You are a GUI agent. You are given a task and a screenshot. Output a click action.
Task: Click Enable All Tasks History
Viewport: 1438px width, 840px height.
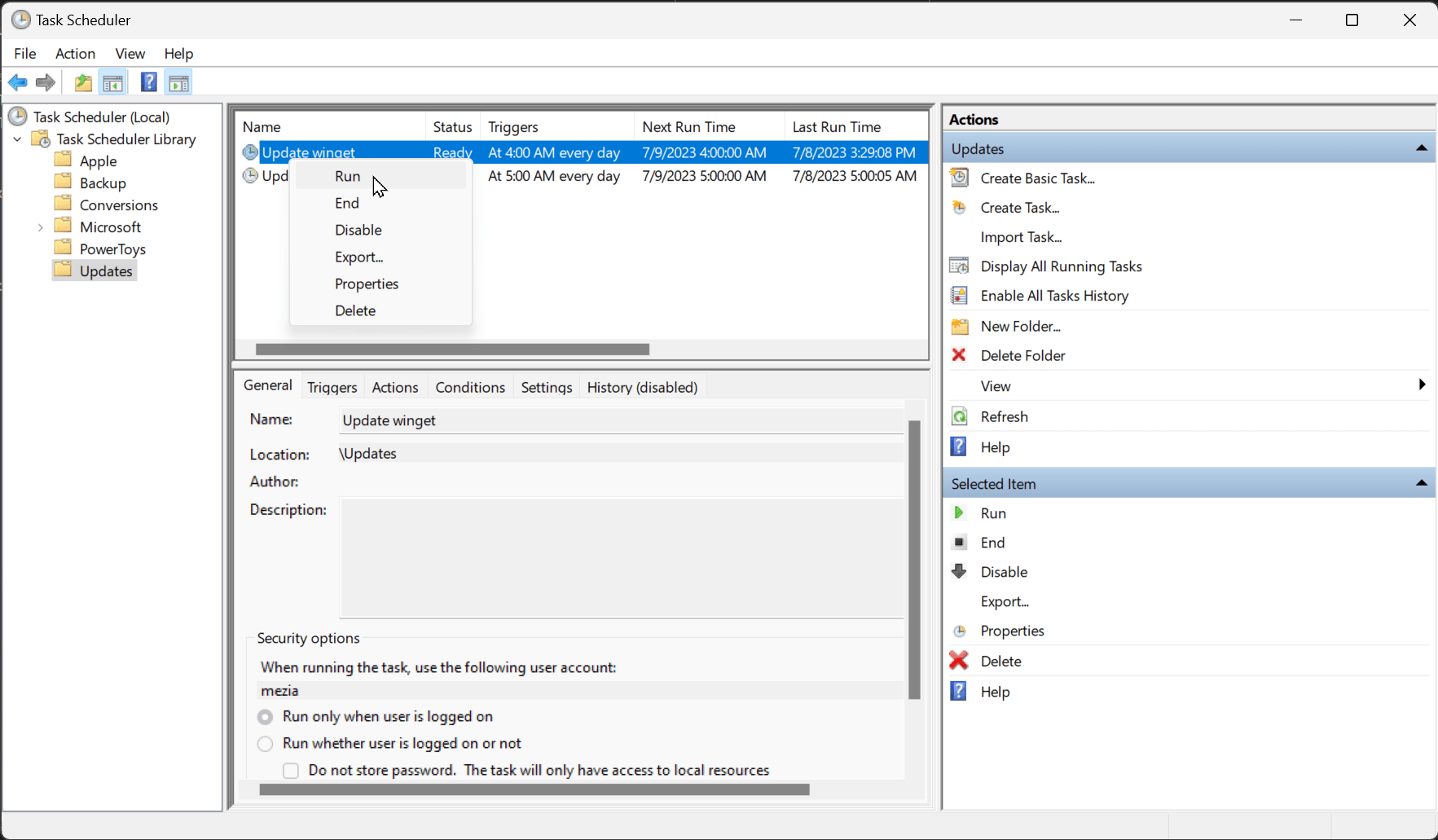point(1054,296)
